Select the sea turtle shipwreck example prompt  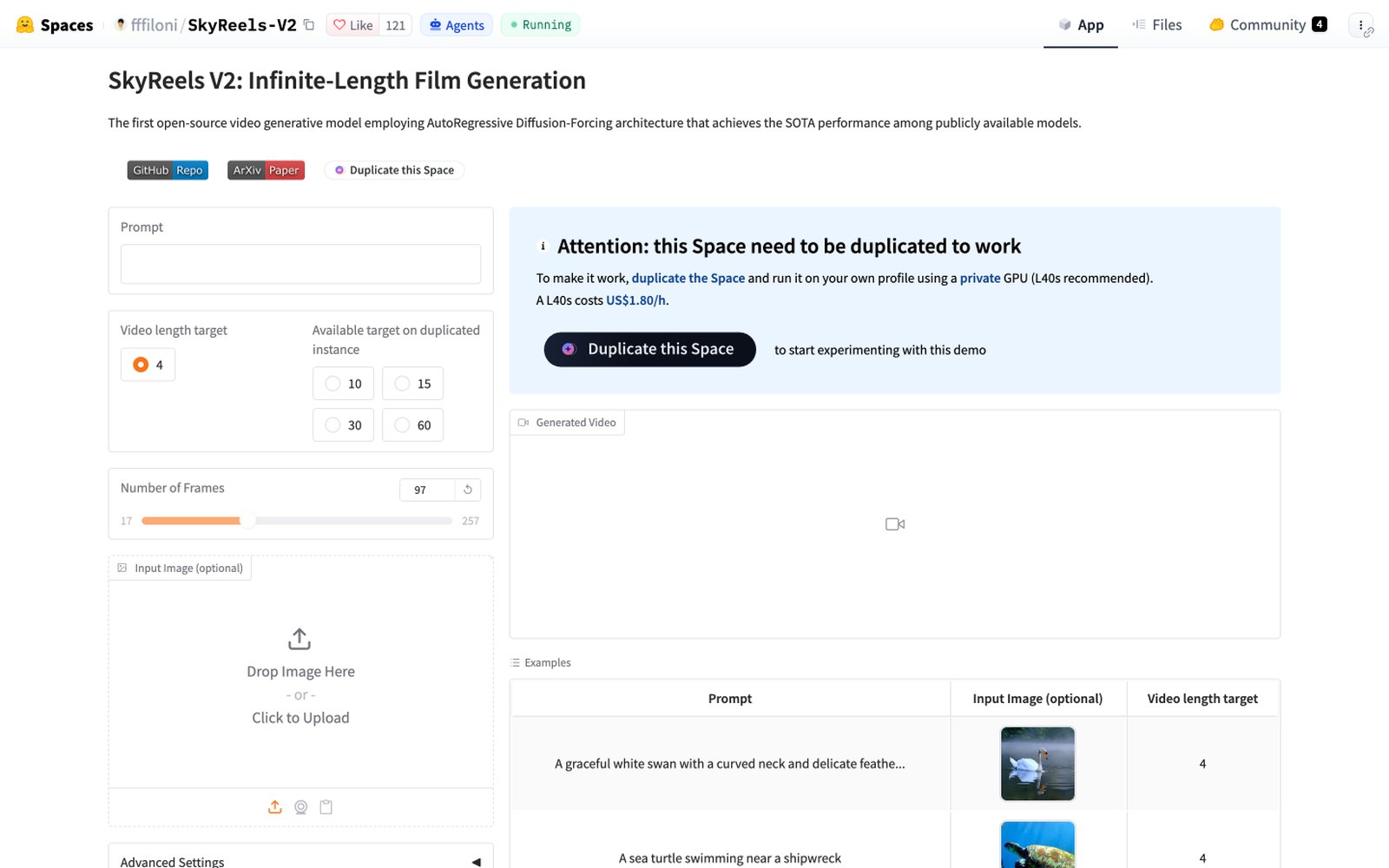(x=730, y=858)
